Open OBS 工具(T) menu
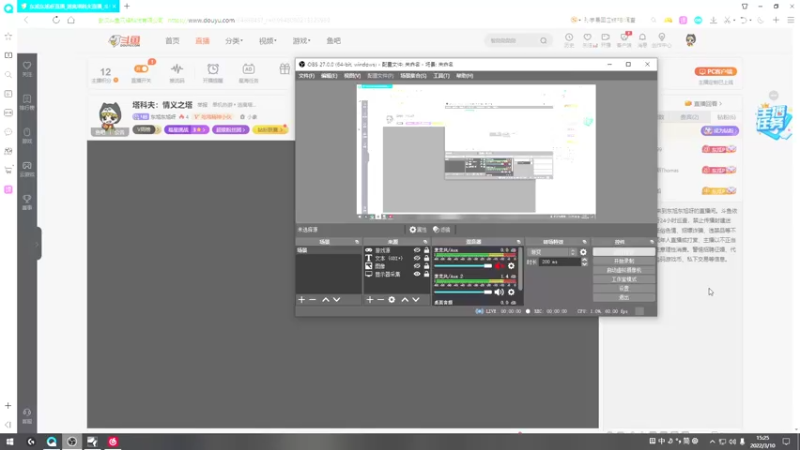800x450 pixels. pyautogui.click(x=441, y=76)
